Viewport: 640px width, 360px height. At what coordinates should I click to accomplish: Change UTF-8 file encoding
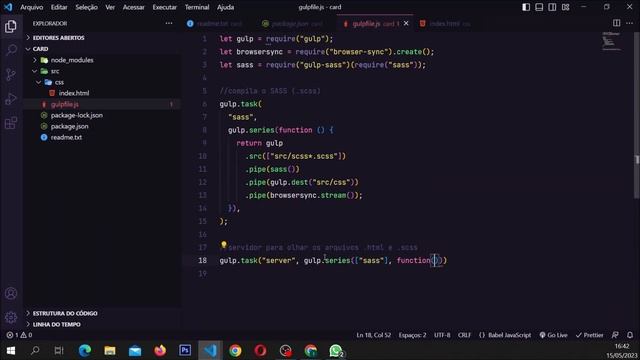[x=442, y=335]
